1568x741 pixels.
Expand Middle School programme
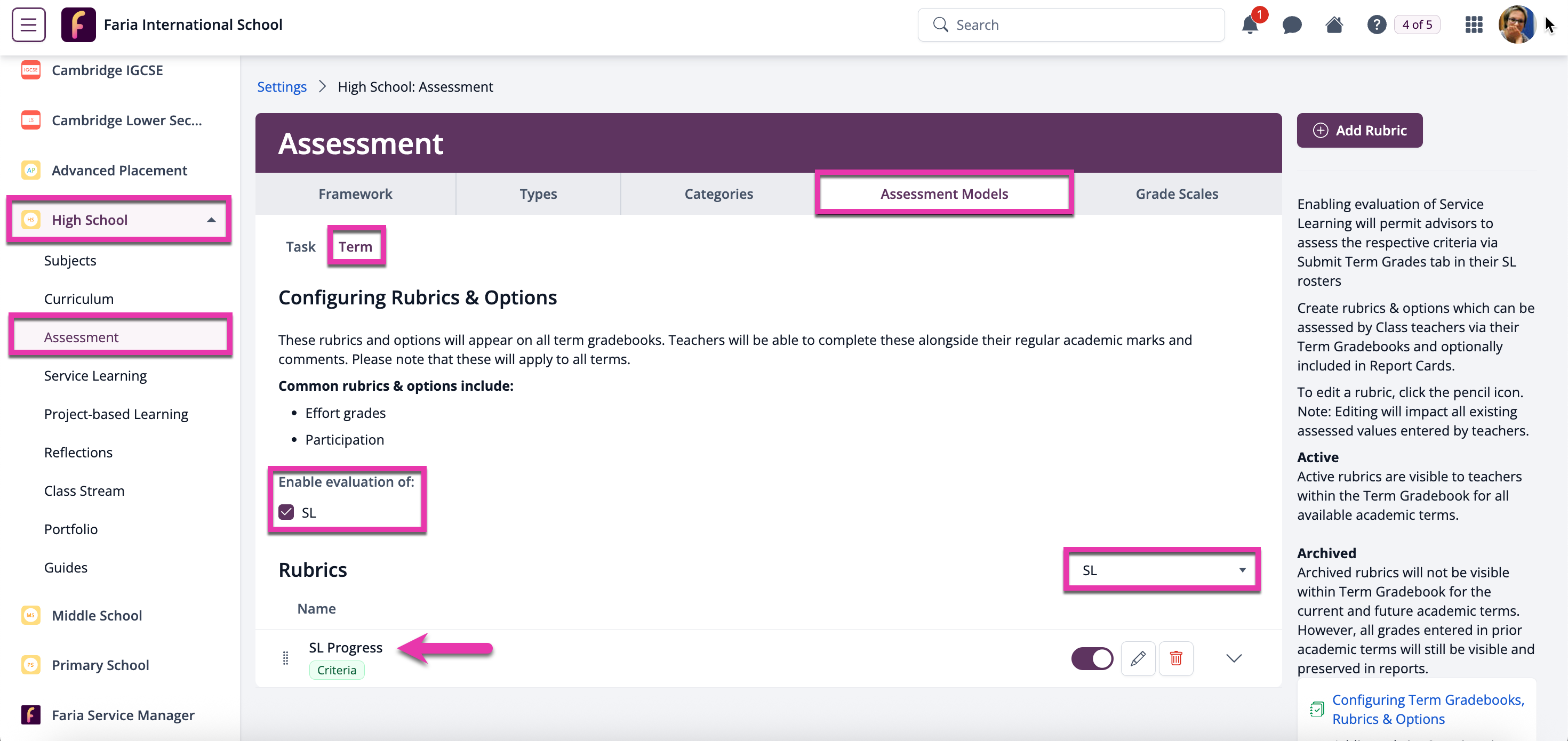97,615
